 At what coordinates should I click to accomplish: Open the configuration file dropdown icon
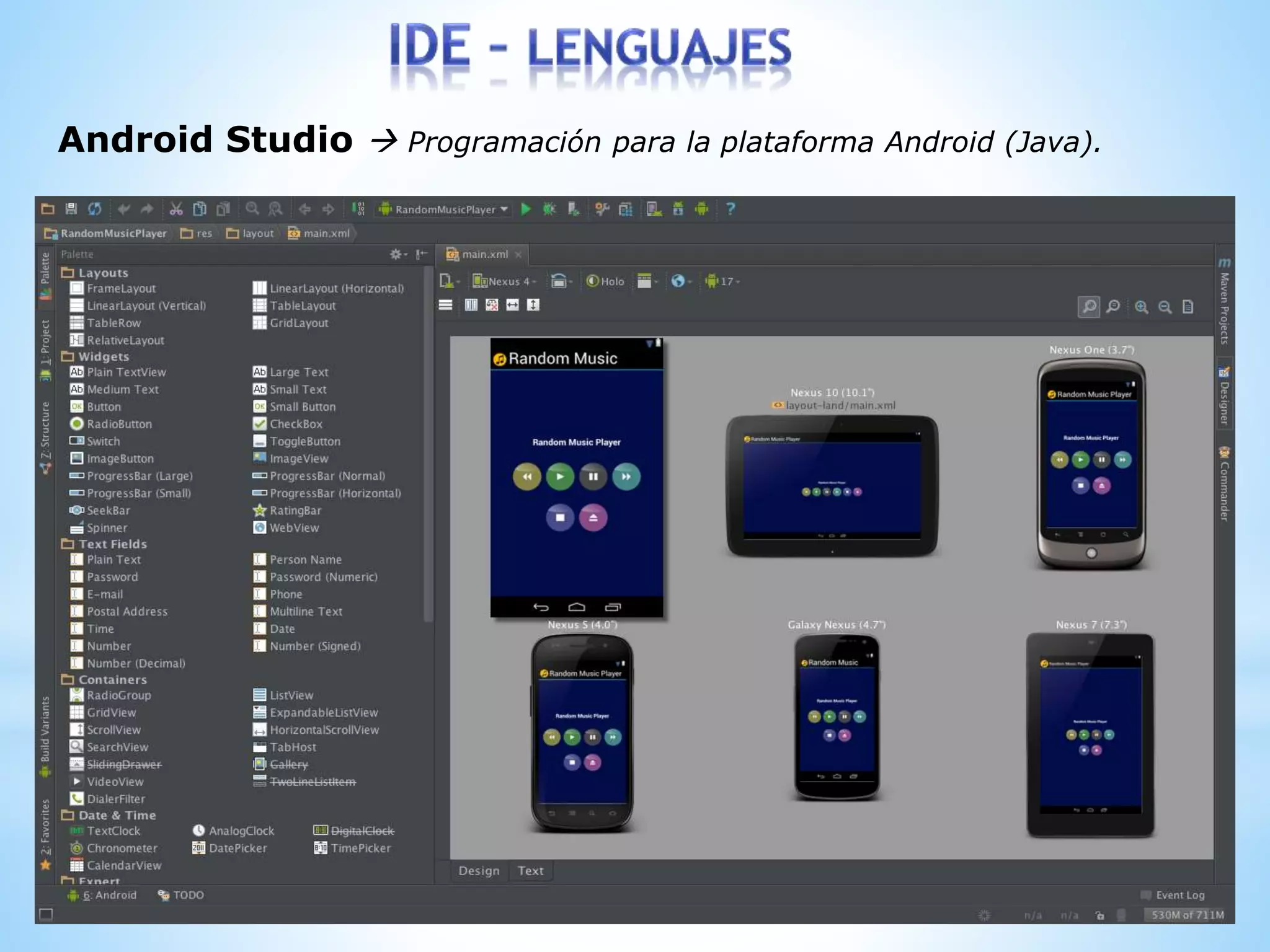[x=449, y=281]
